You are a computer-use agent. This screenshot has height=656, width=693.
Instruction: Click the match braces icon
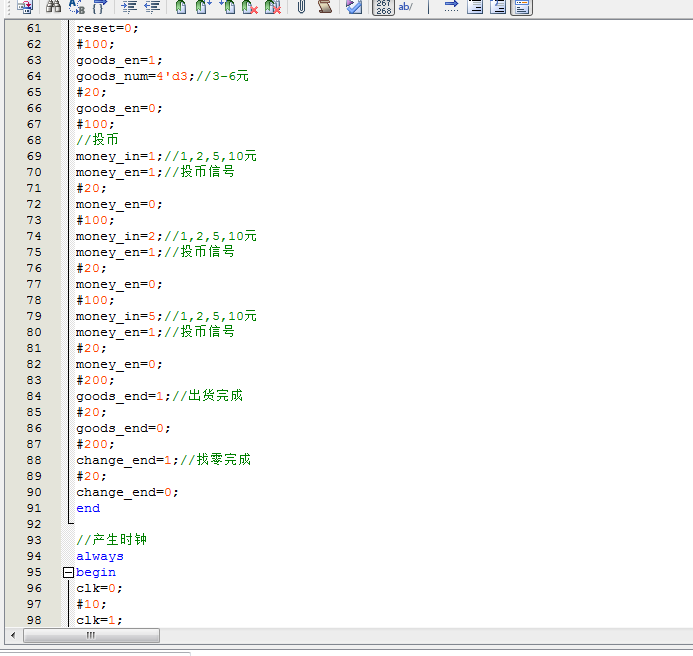[x=100, y=7]
